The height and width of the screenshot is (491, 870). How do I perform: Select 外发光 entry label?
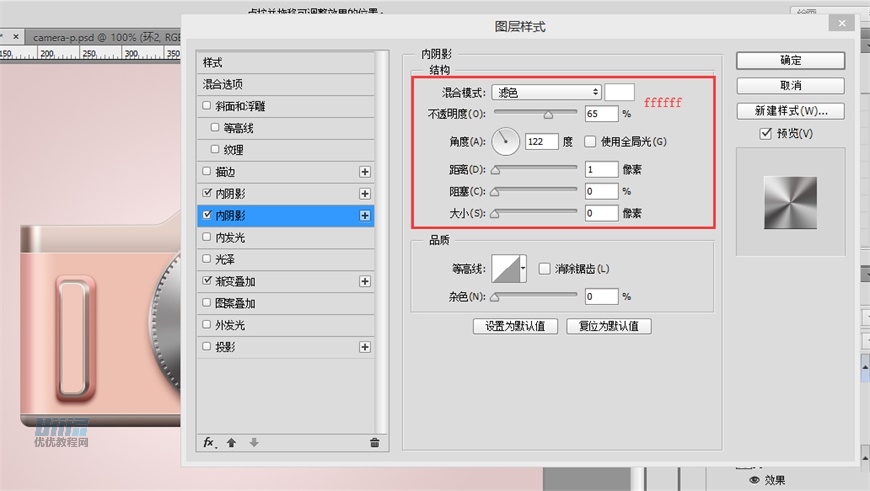pos(230,325)
